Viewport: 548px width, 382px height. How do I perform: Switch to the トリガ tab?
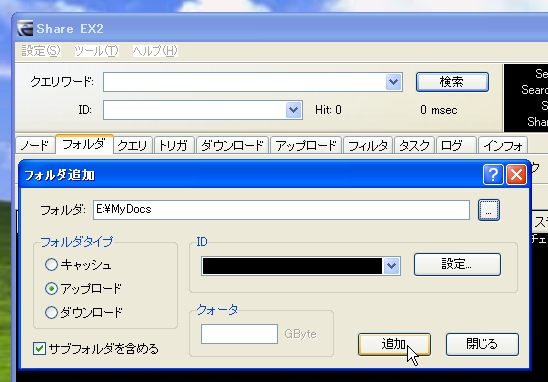(173, 145)
